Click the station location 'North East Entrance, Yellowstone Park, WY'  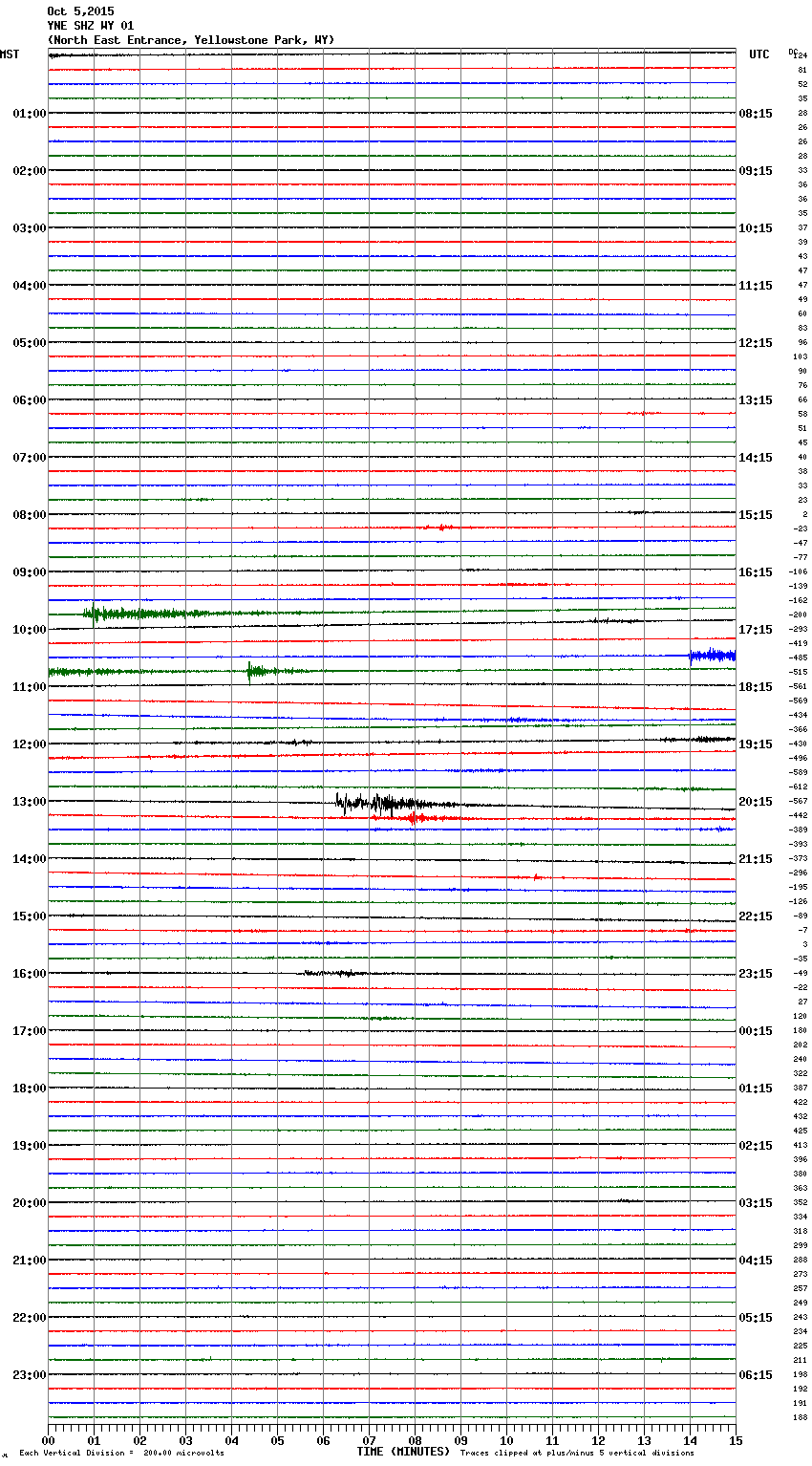[191, 40]
